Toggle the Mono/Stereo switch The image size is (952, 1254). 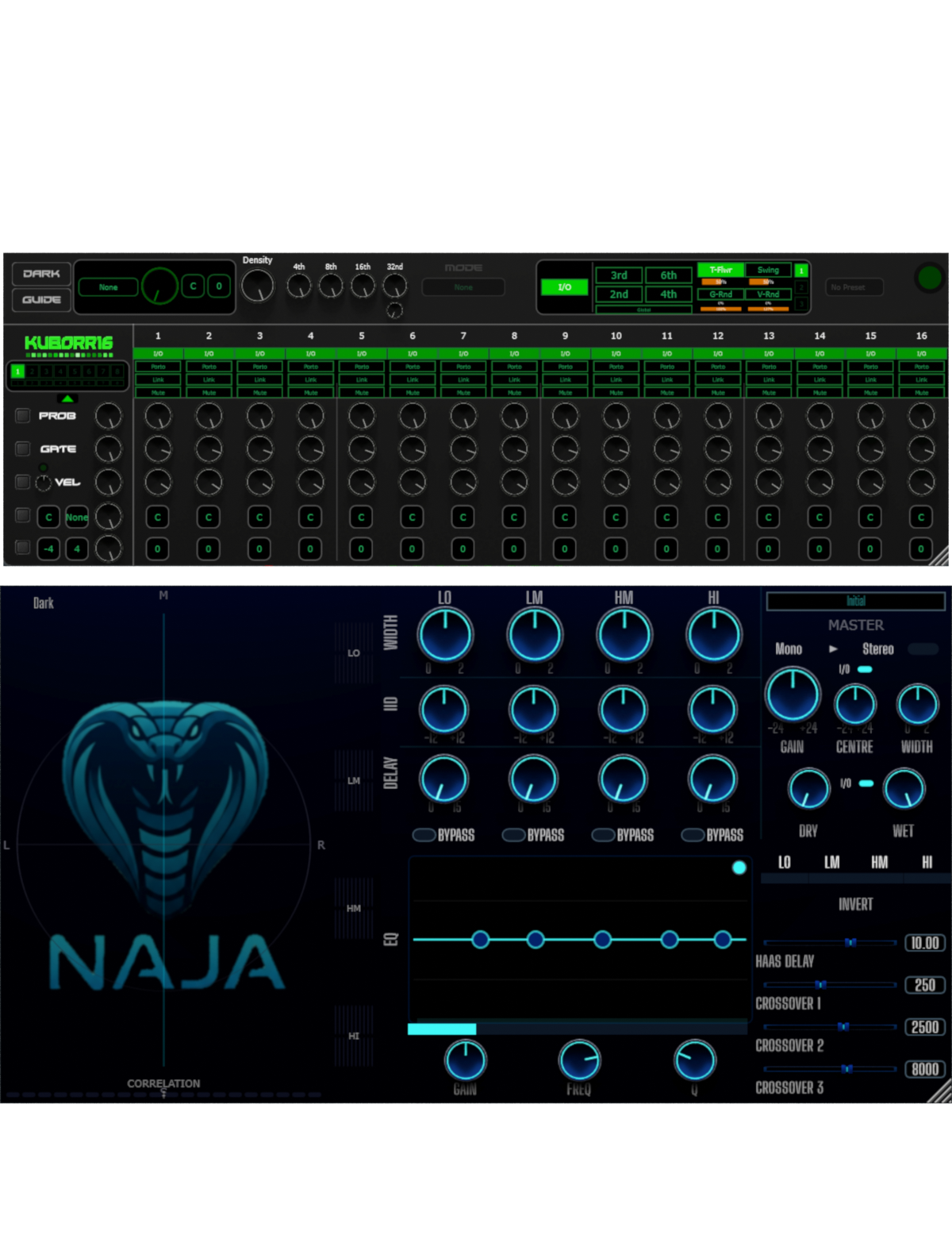point(923,649)
